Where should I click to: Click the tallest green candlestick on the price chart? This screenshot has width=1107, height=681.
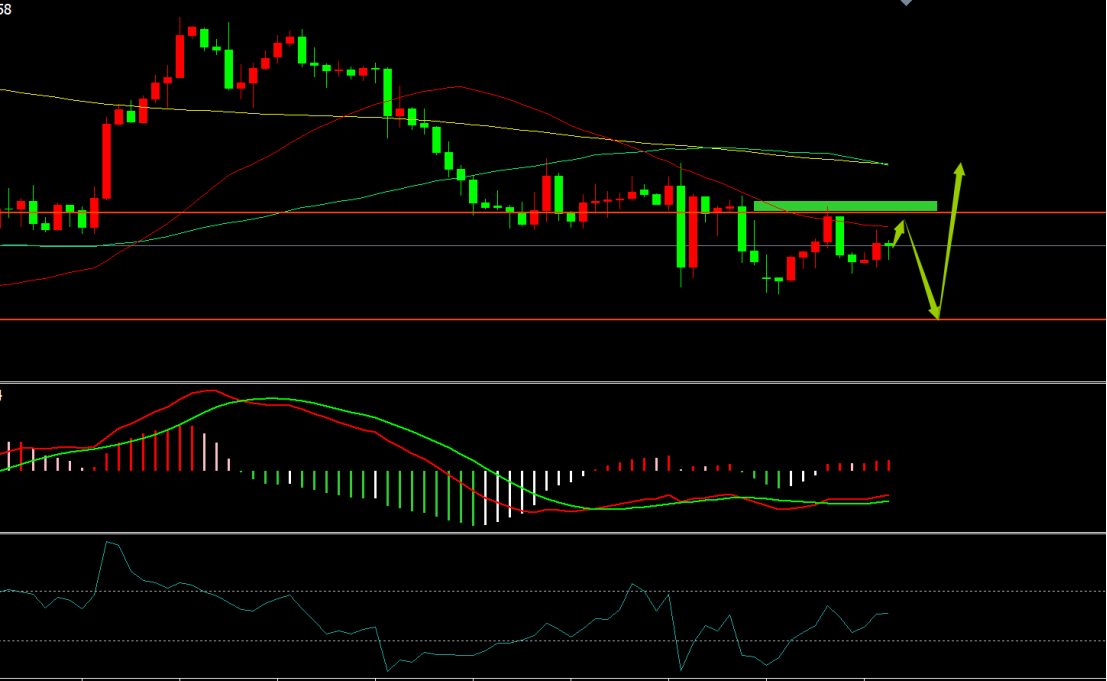coord(681,226)
